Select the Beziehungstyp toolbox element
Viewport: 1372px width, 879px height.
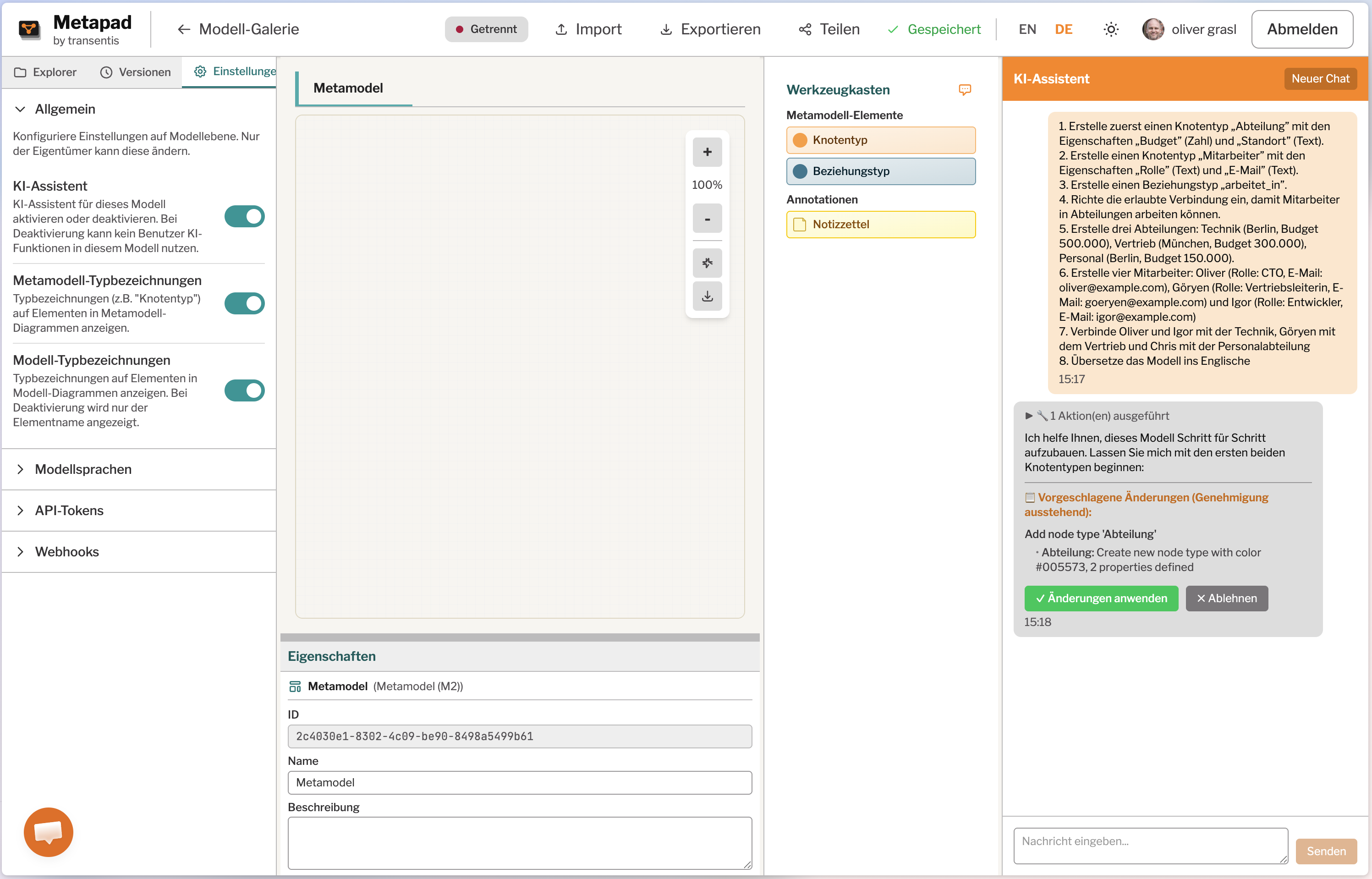[x=880, y=171]
